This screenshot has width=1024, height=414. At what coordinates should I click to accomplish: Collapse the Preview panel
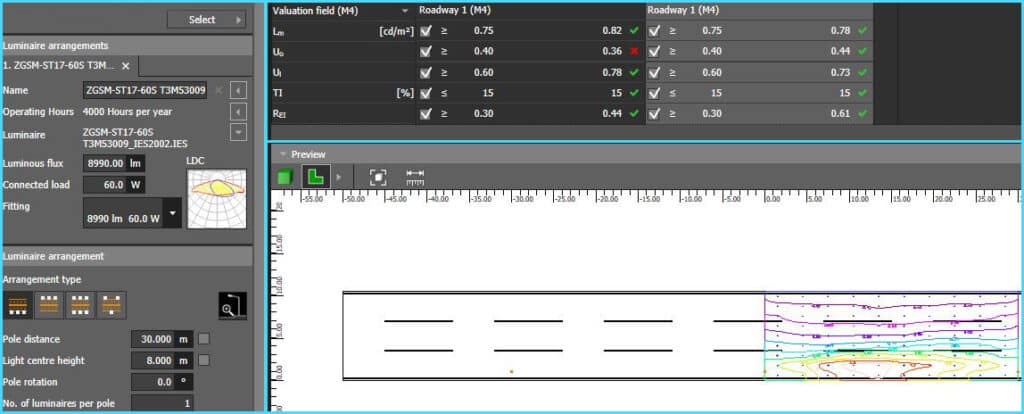(283, 154)
